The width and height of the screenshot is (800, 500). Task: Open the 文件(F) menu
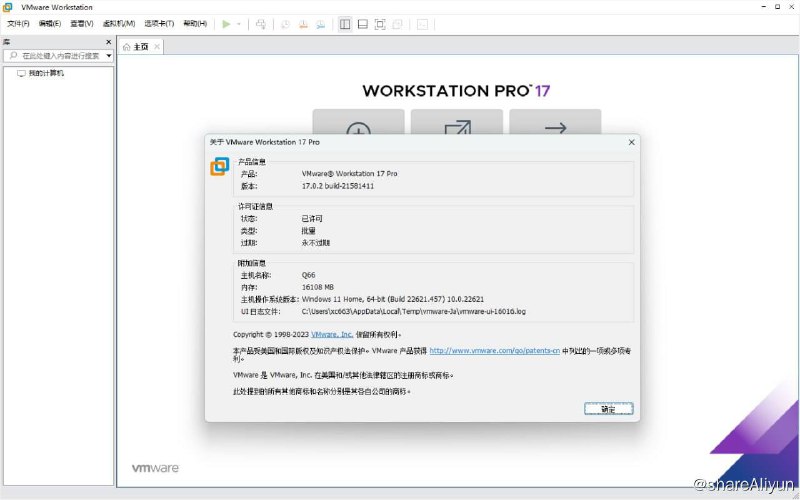pyautogui.click(x=19, y=23)
